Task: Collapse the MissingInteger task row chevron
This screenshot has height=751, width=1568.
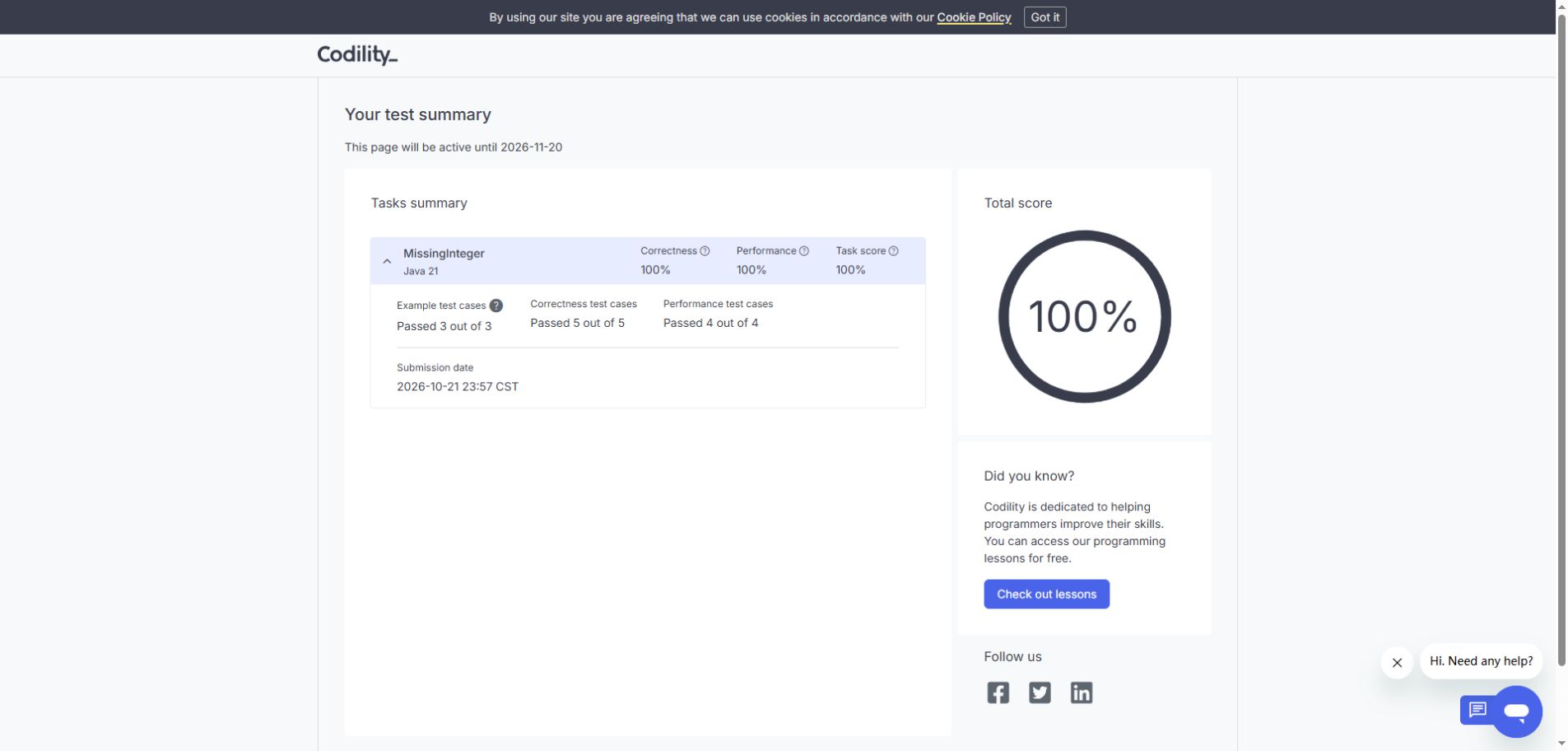Action: coord(387,261)
